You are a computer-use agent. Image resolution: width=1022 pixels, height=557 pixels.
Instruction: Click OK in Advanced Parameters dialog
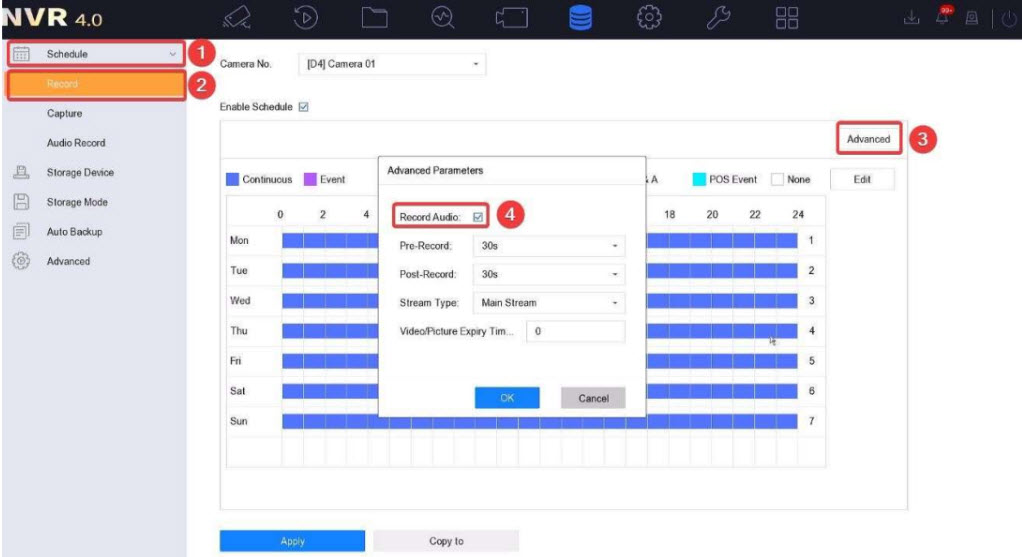pos(506,398)
